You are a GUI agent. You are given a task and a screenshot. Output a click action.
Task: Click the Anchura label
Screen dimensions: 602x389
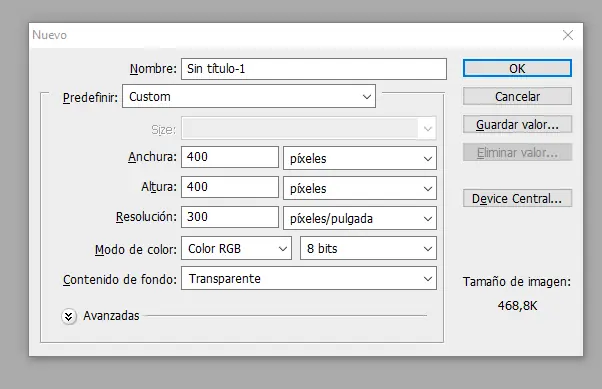coord(152,157)
